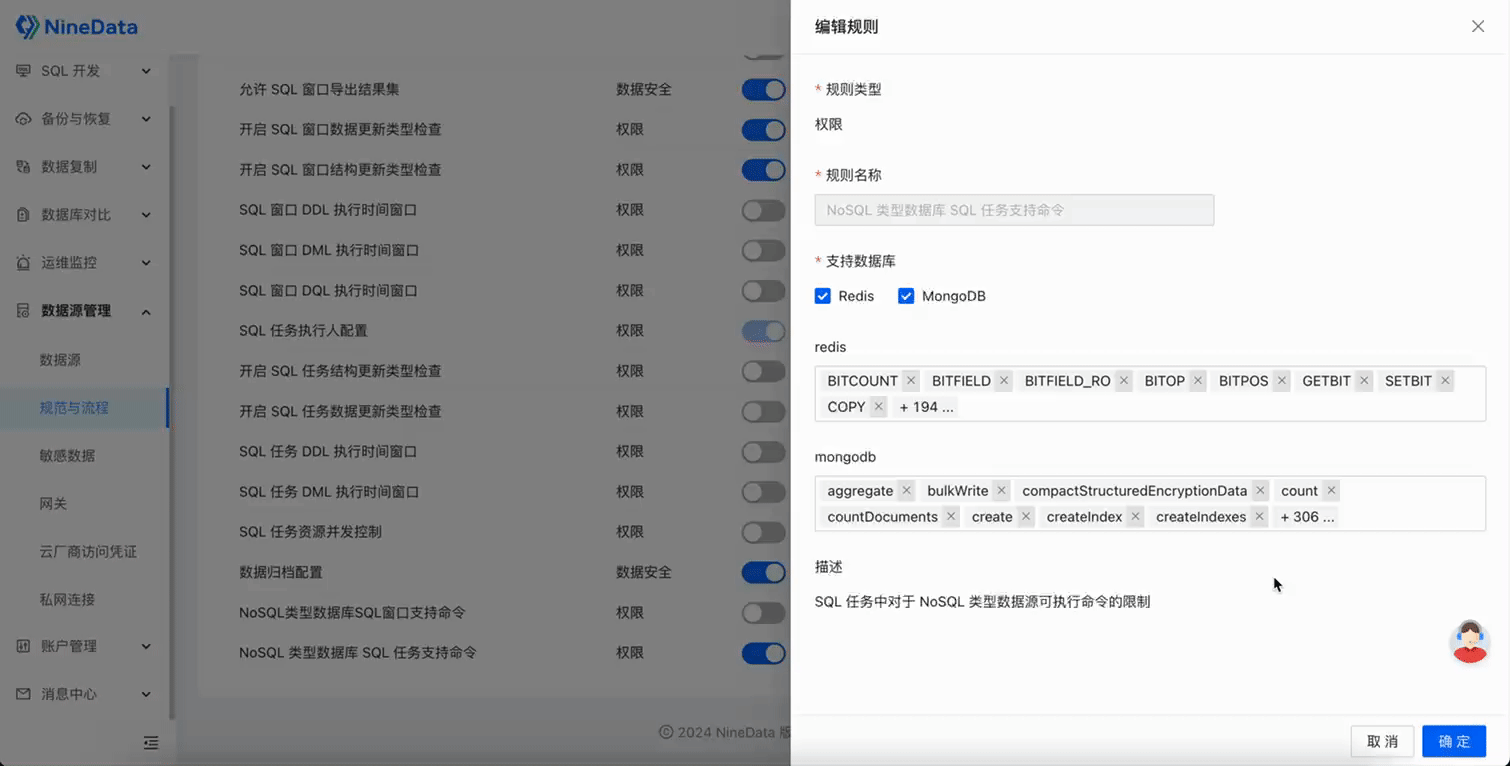Screen dimensions: 1510x766
Task: Uncheck the Redis checkbox
Action: [823, 296]
